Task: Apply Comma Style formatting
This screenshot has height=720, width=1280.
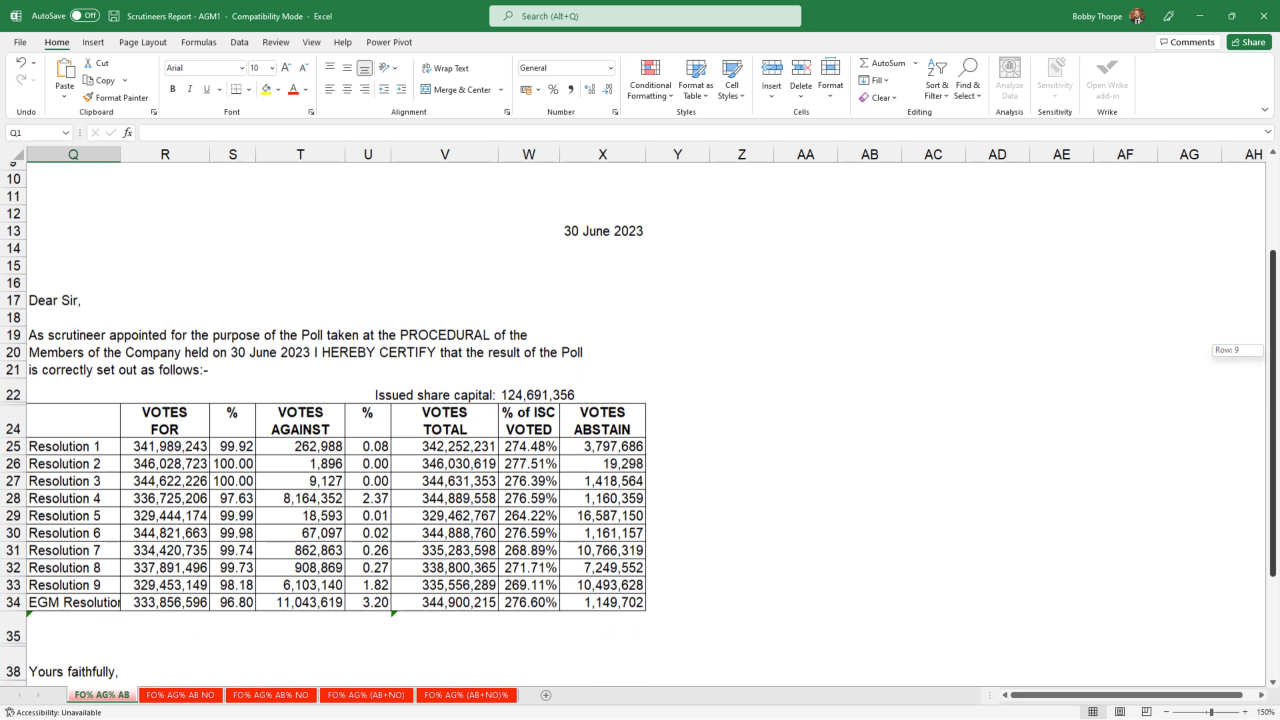Action: [571, 89]
